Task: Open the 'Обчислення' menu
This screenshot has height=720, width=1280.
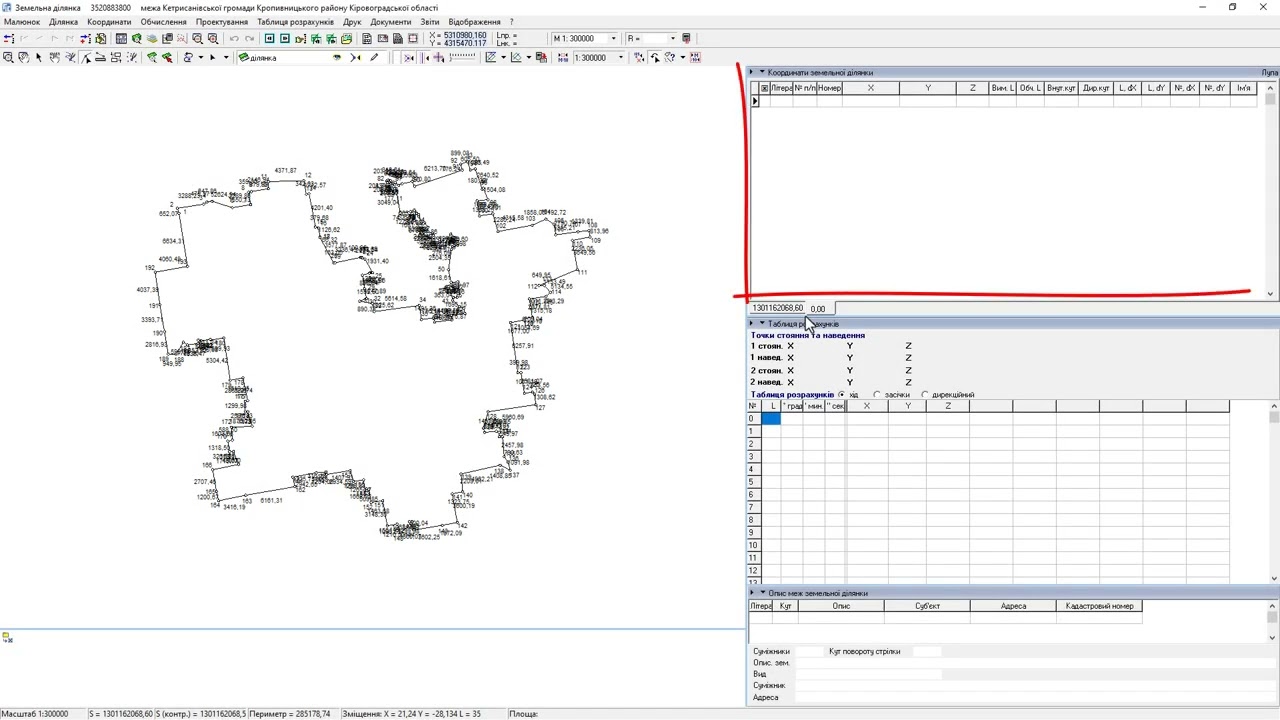Action: pyautogui.click(x=163, y=21)
